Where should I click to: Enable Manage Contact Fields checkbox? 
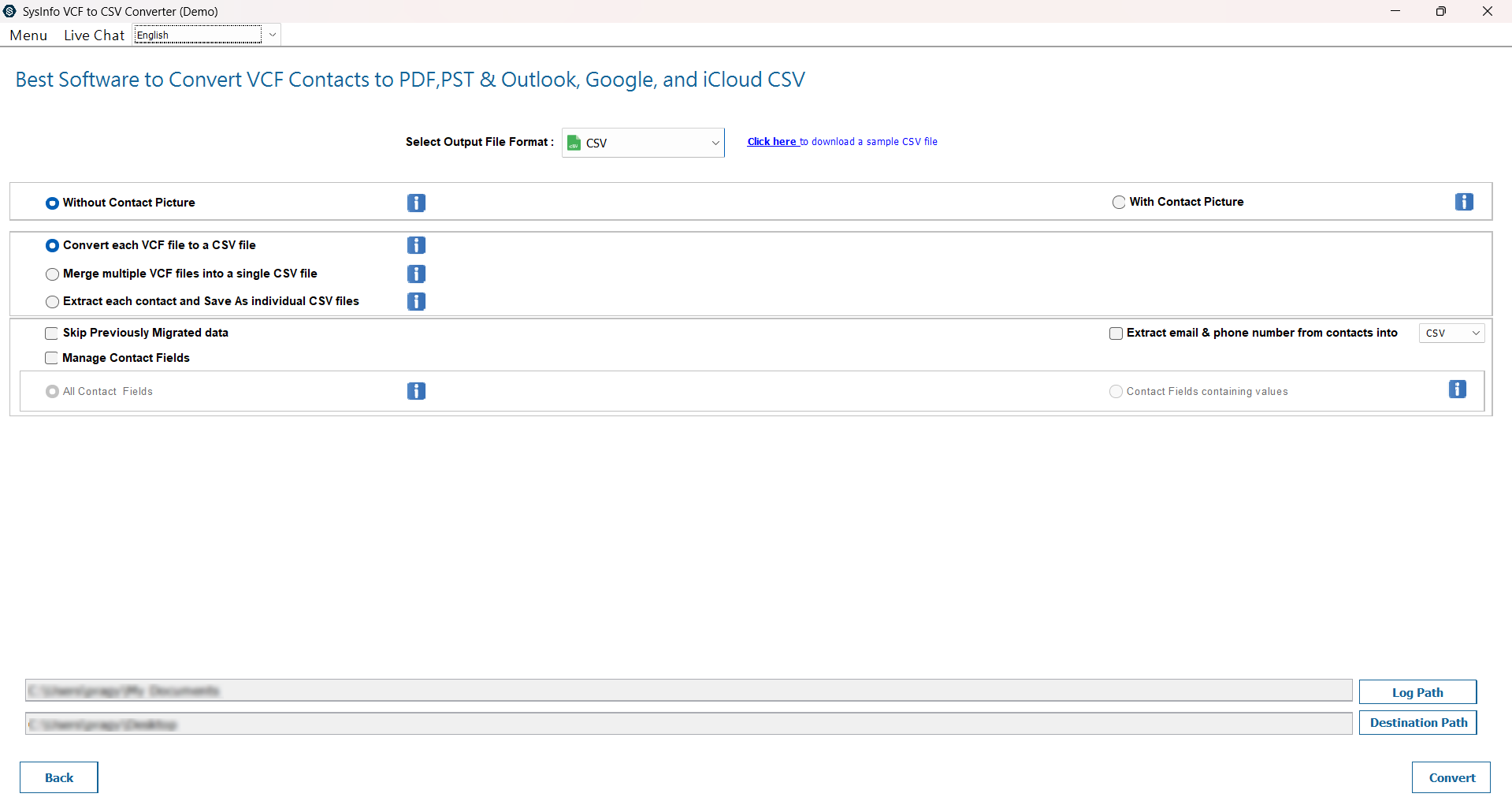click(x=51, y=358)
